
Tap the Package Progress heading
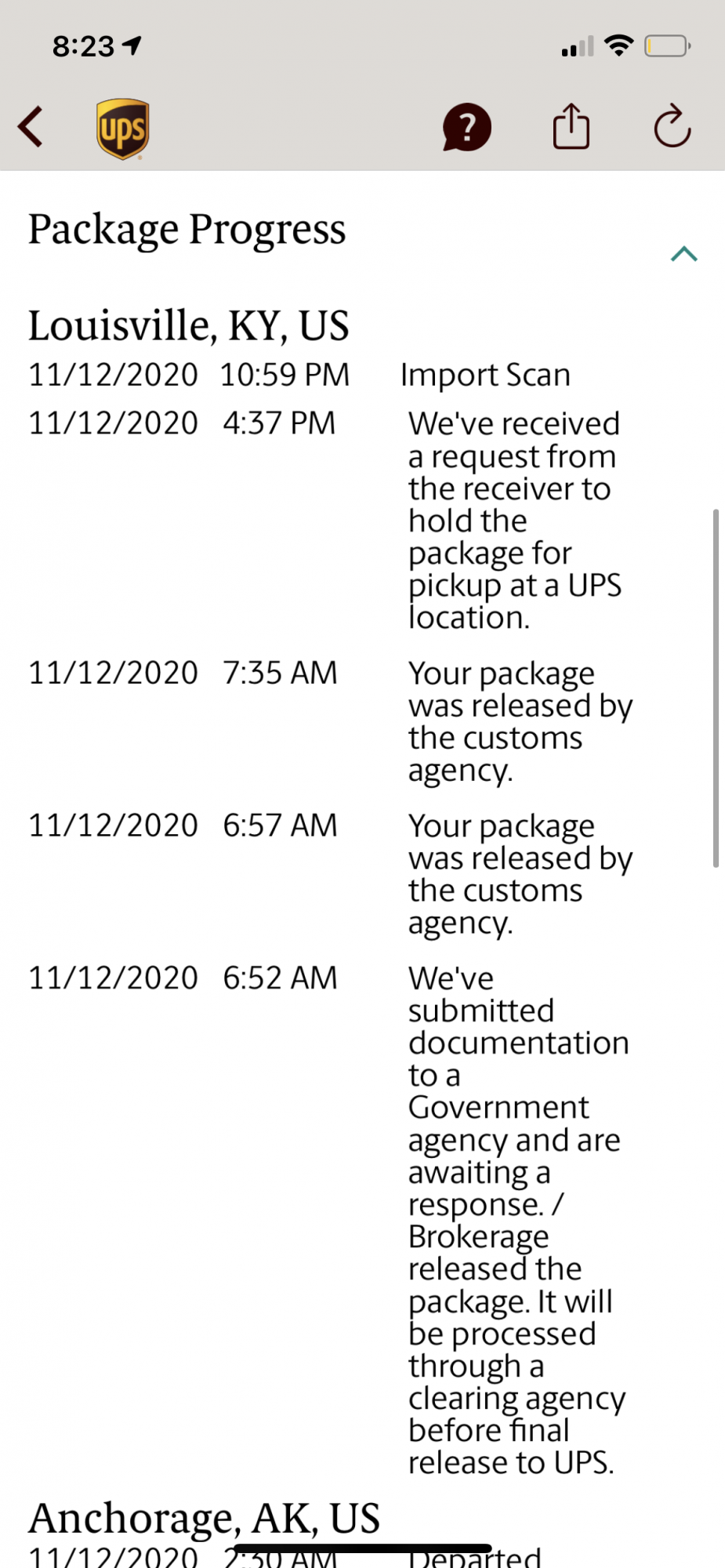click(x=187, y=230)
